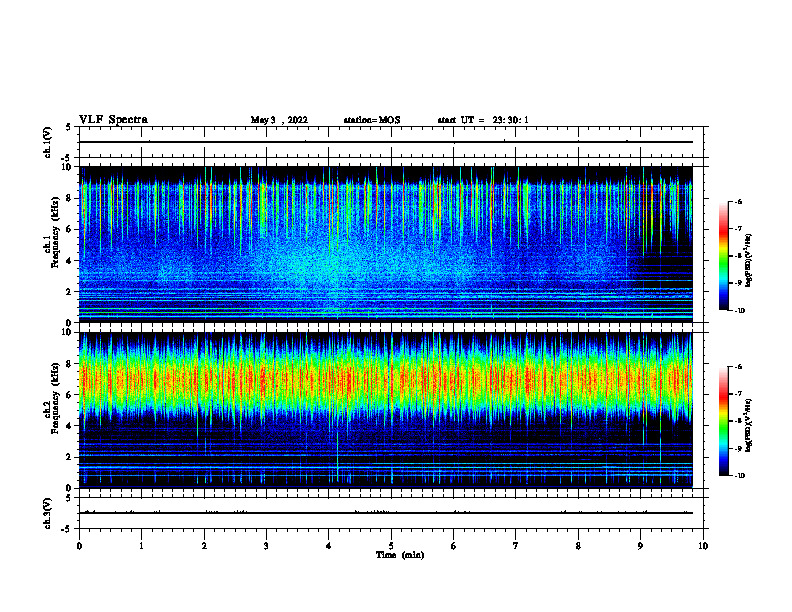Click the "7" tick on the time axis
This screenshot has height=612, width=792.
[x=516, y=546]
